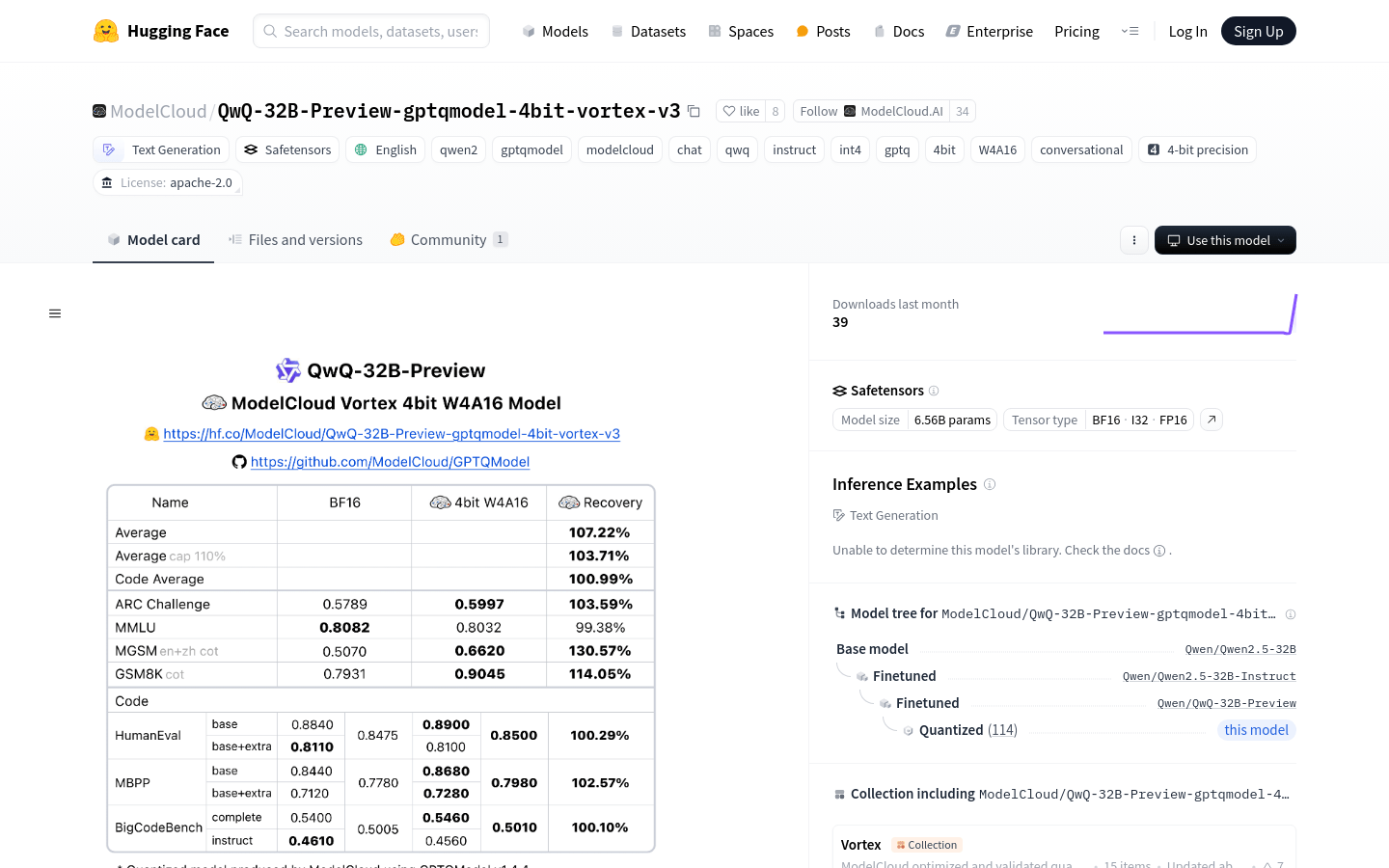
Task: Follow the ModelCloud.AI organization
Action: (x=819, y=112)
